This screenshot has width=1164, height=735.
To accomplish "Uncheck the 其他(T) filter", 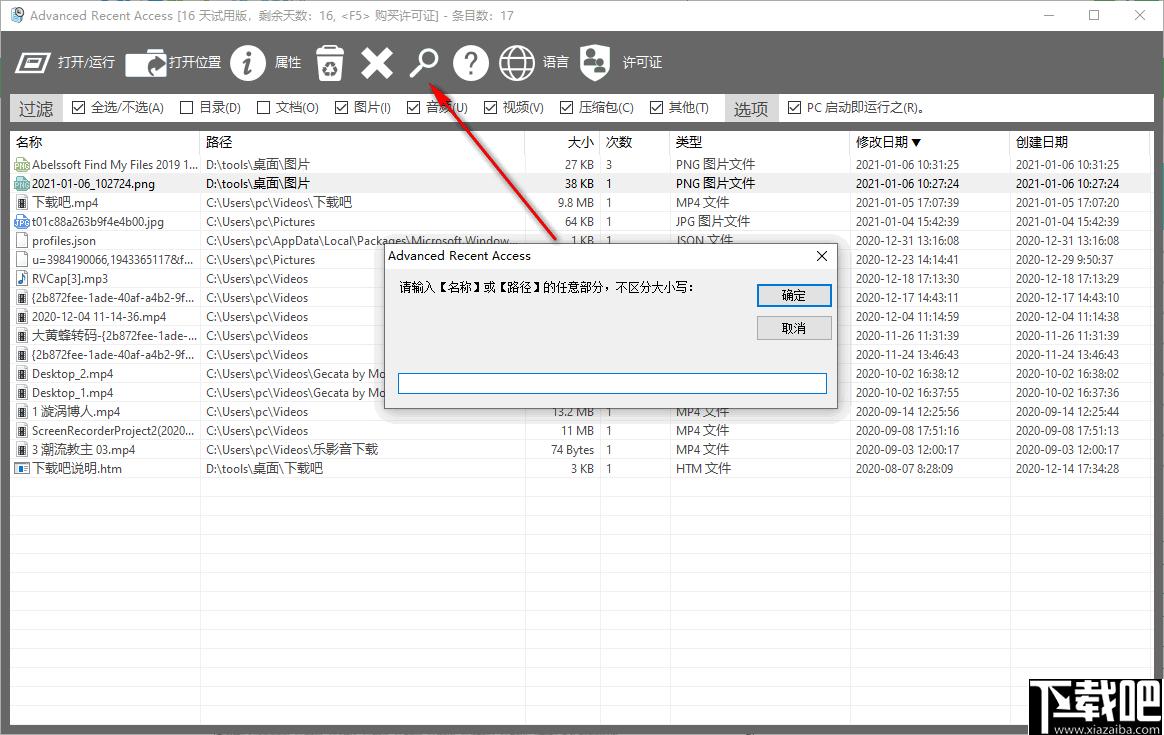I will pyautogui.click(x=656, y=108).
